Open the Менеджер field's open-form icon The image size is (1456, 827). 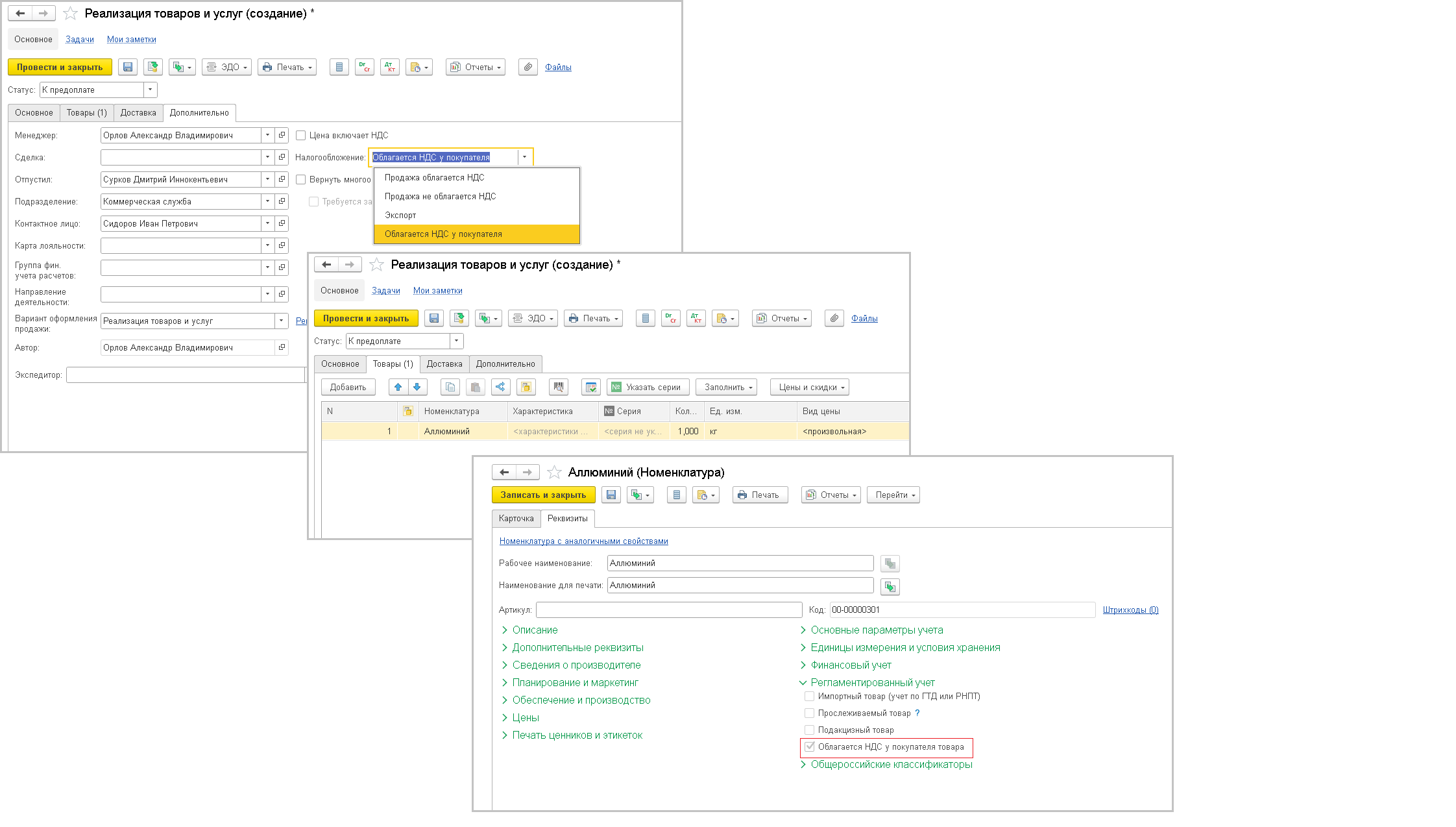282,136
